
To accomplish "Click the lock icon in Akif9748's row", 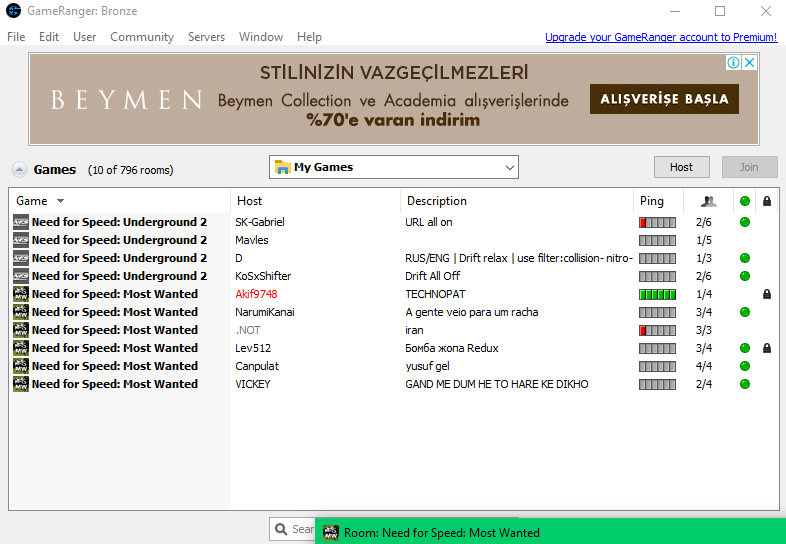I will click(x=766, y=294).
